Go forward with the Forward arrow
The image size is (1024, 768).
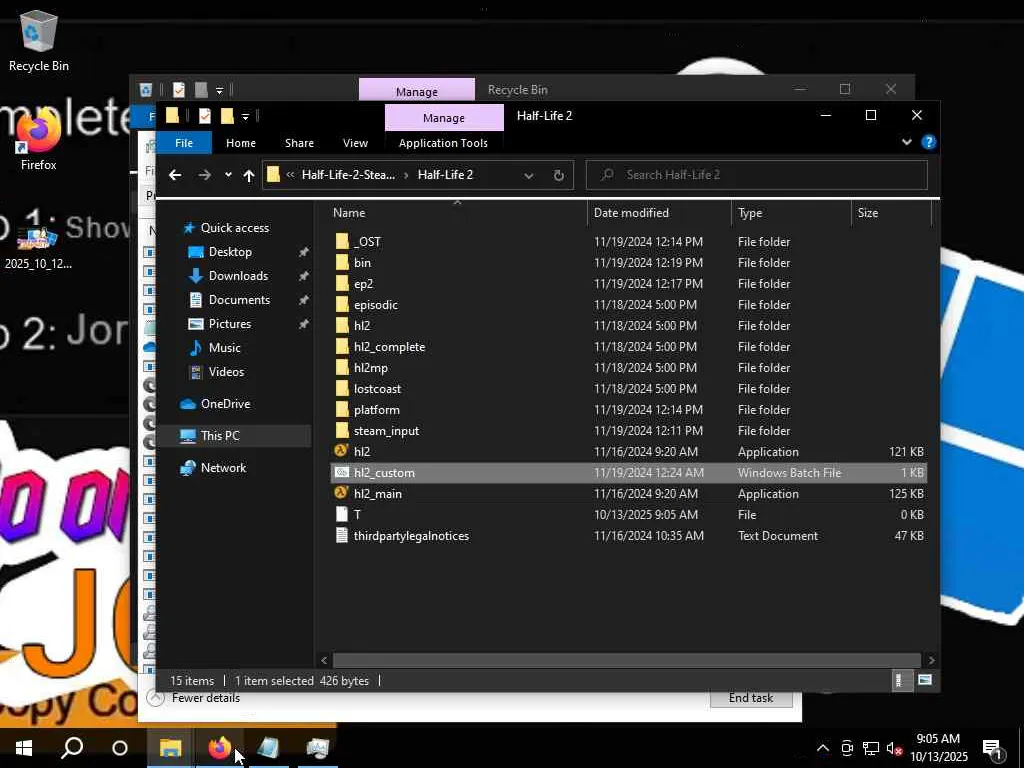(x=204, y=175)
